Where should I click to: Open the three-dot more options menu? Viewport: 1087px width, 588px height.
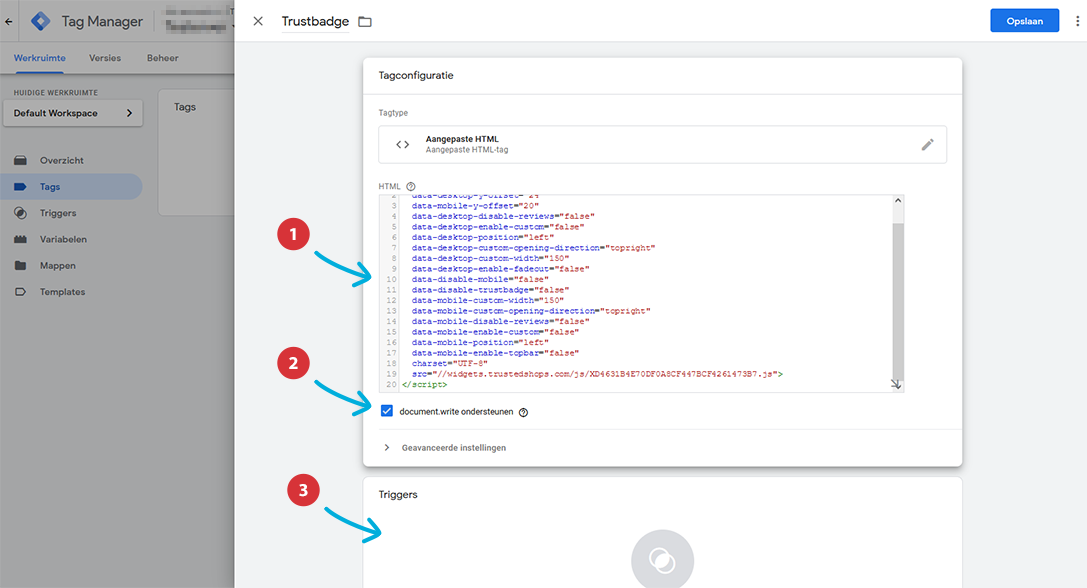[1077, 21]
